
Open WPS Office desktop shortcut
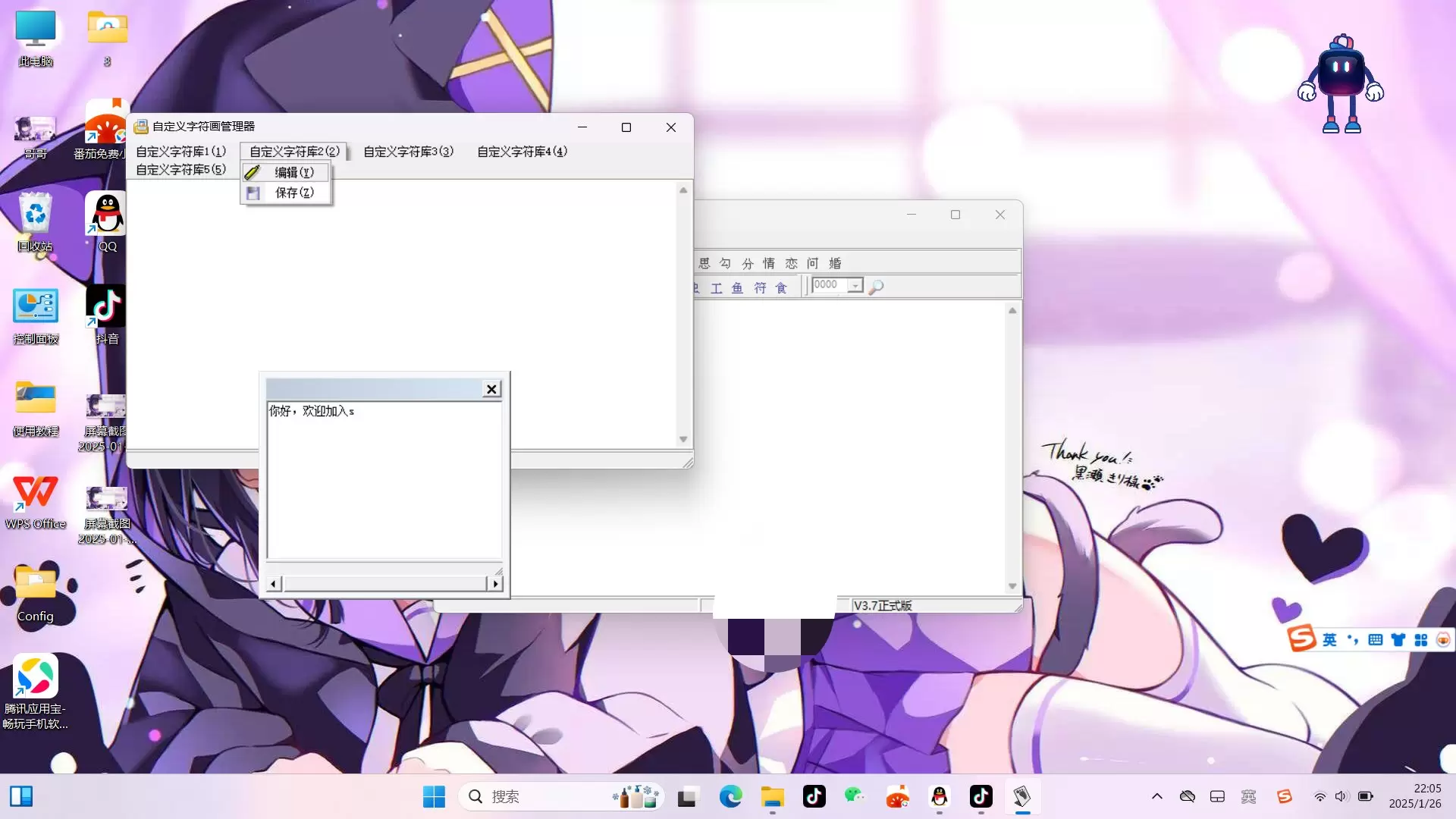click(36, 501)
